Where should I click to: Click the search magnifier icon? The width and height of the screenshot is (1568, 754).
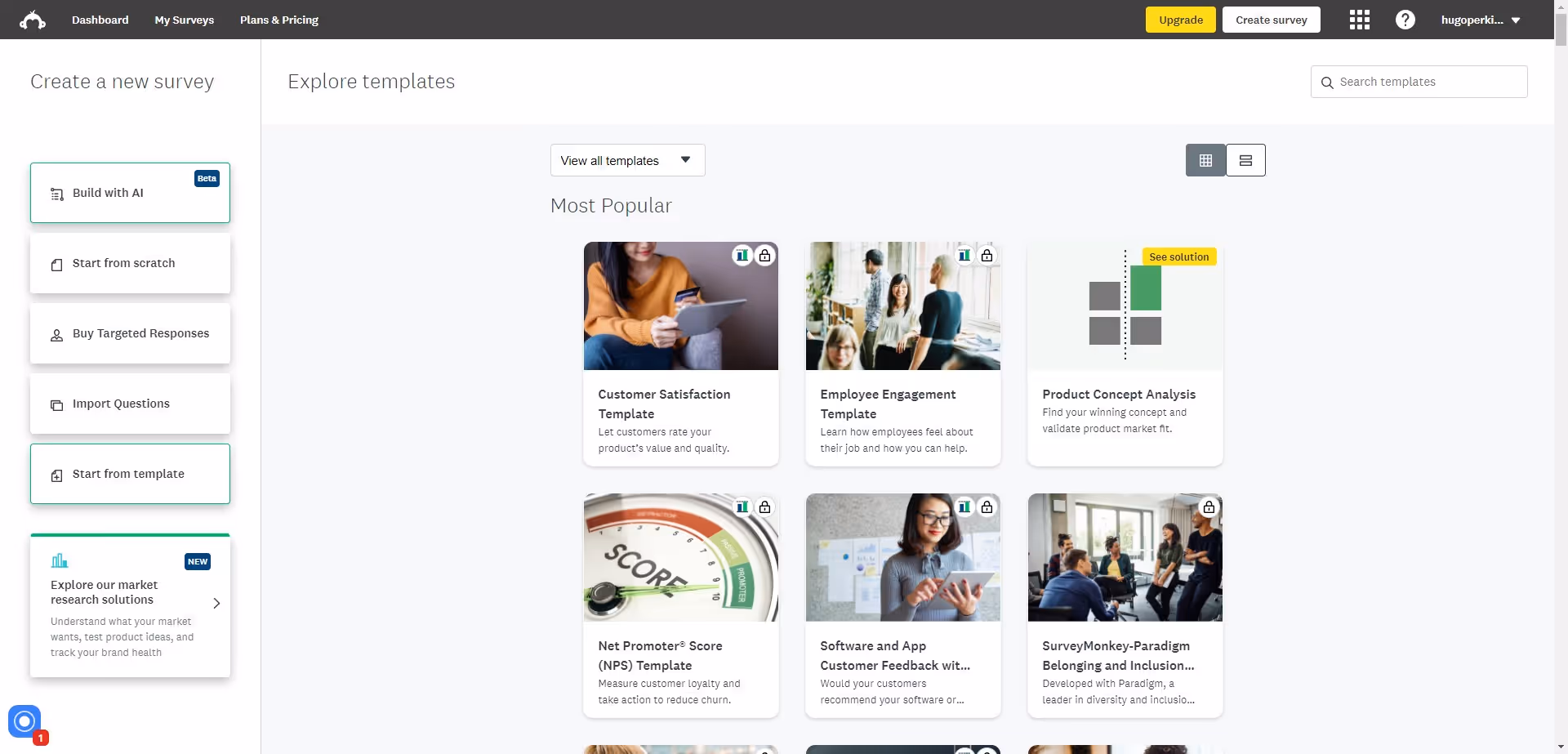tap(1327, 83)
